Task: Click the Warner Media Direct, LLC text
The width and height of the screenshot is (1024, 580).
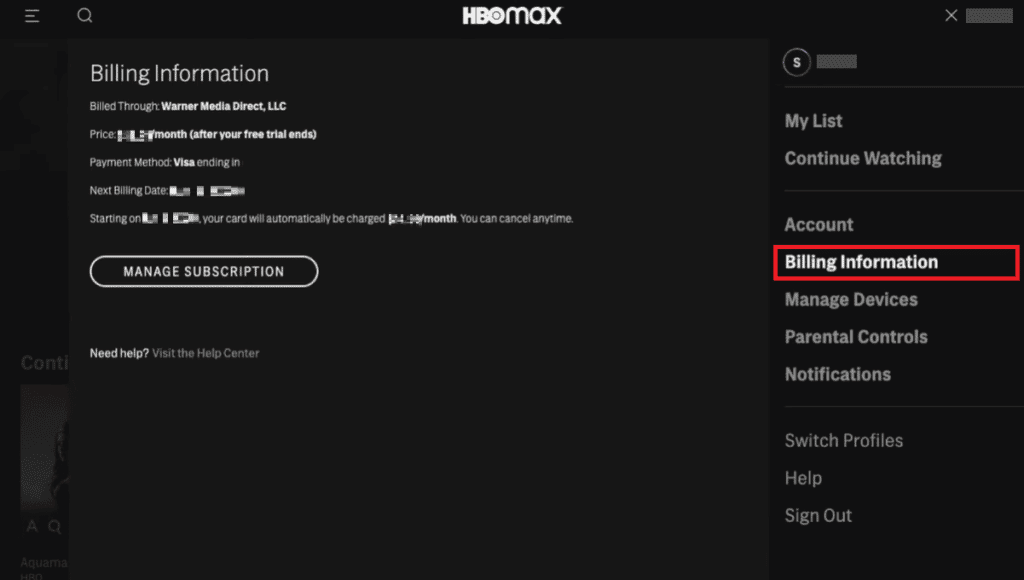Action: point(223,106)
